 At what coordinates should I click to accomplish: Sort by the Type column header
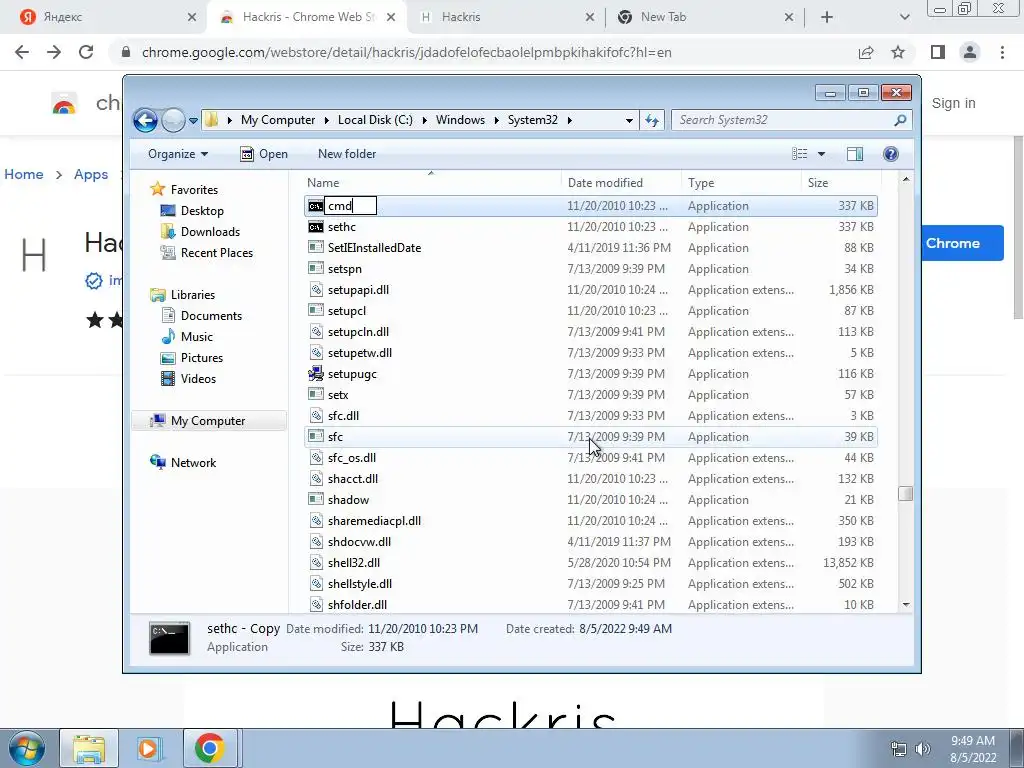[x=741, y=183]
